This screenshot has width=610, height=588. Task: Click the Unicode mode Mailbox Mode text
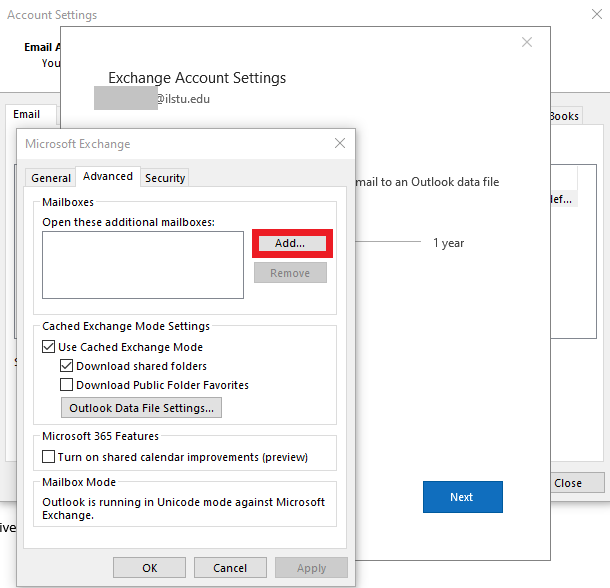pyautogui.click(x=183, y=508)
